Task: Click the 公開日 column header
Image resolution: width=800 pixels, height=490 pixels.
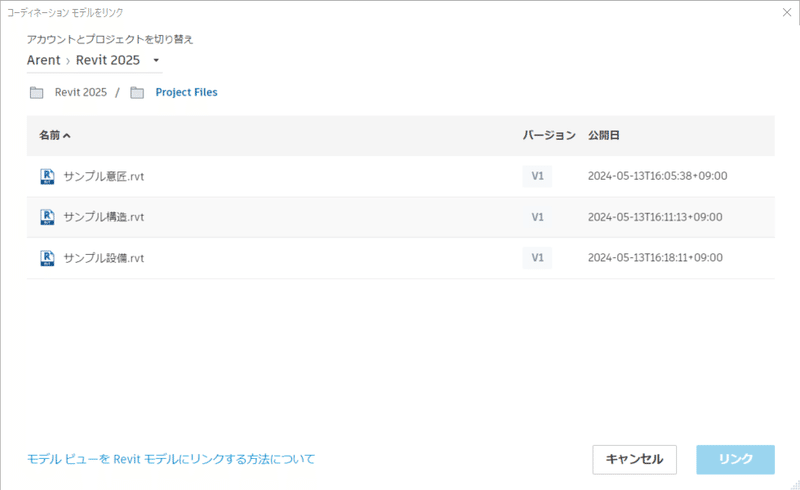Action: (604, 135)
